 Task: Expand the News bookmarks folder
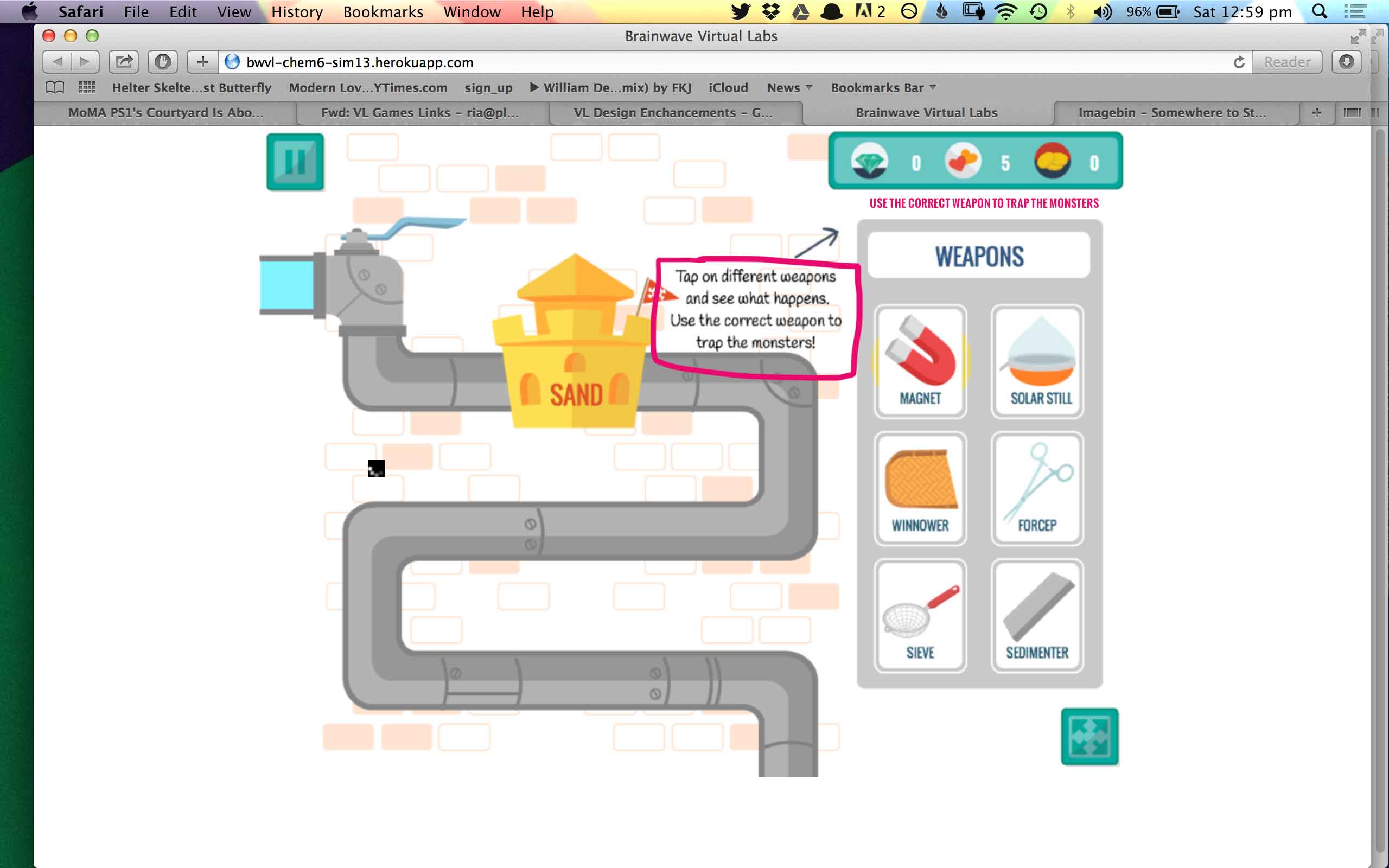pos(790,88)
